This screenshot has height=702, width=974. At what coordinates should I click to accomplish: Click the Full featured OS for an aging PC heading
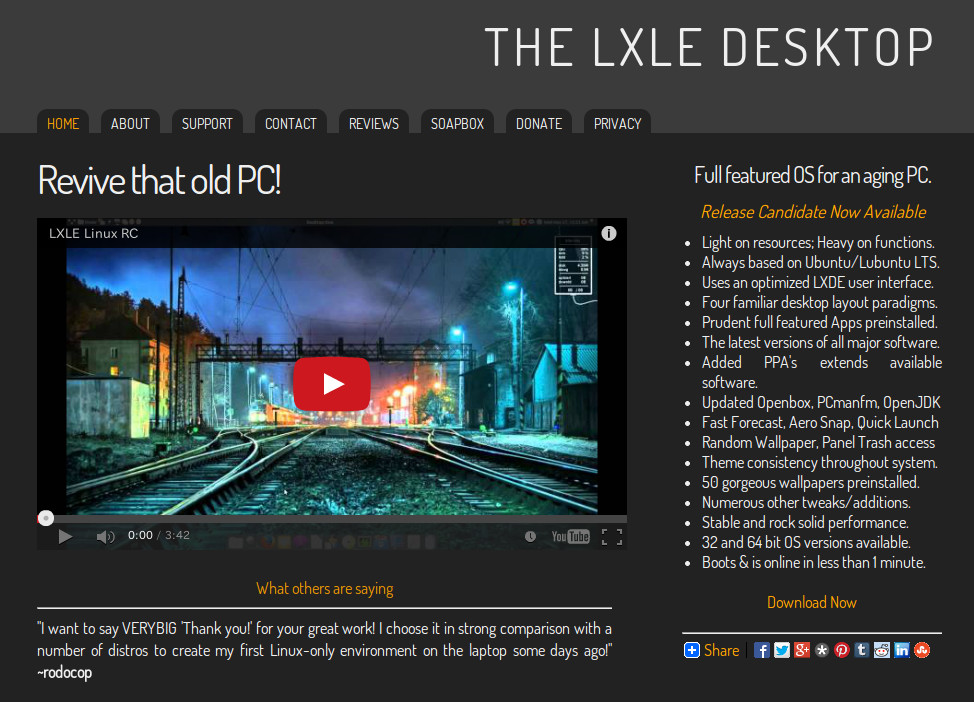point(812,175)
